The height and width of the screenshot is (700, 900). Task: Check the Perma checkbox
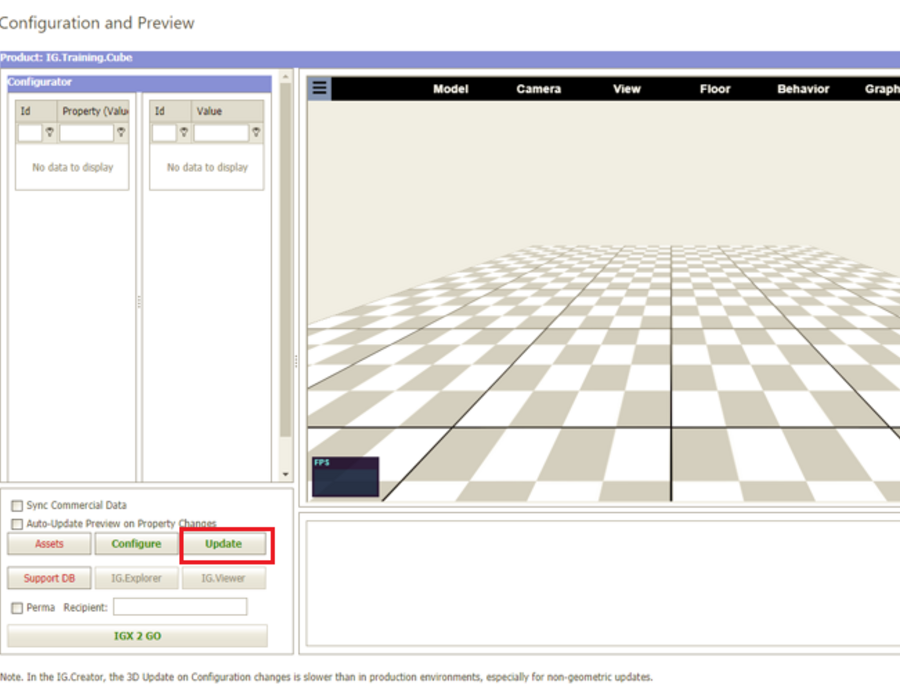(x=17, y=608)
